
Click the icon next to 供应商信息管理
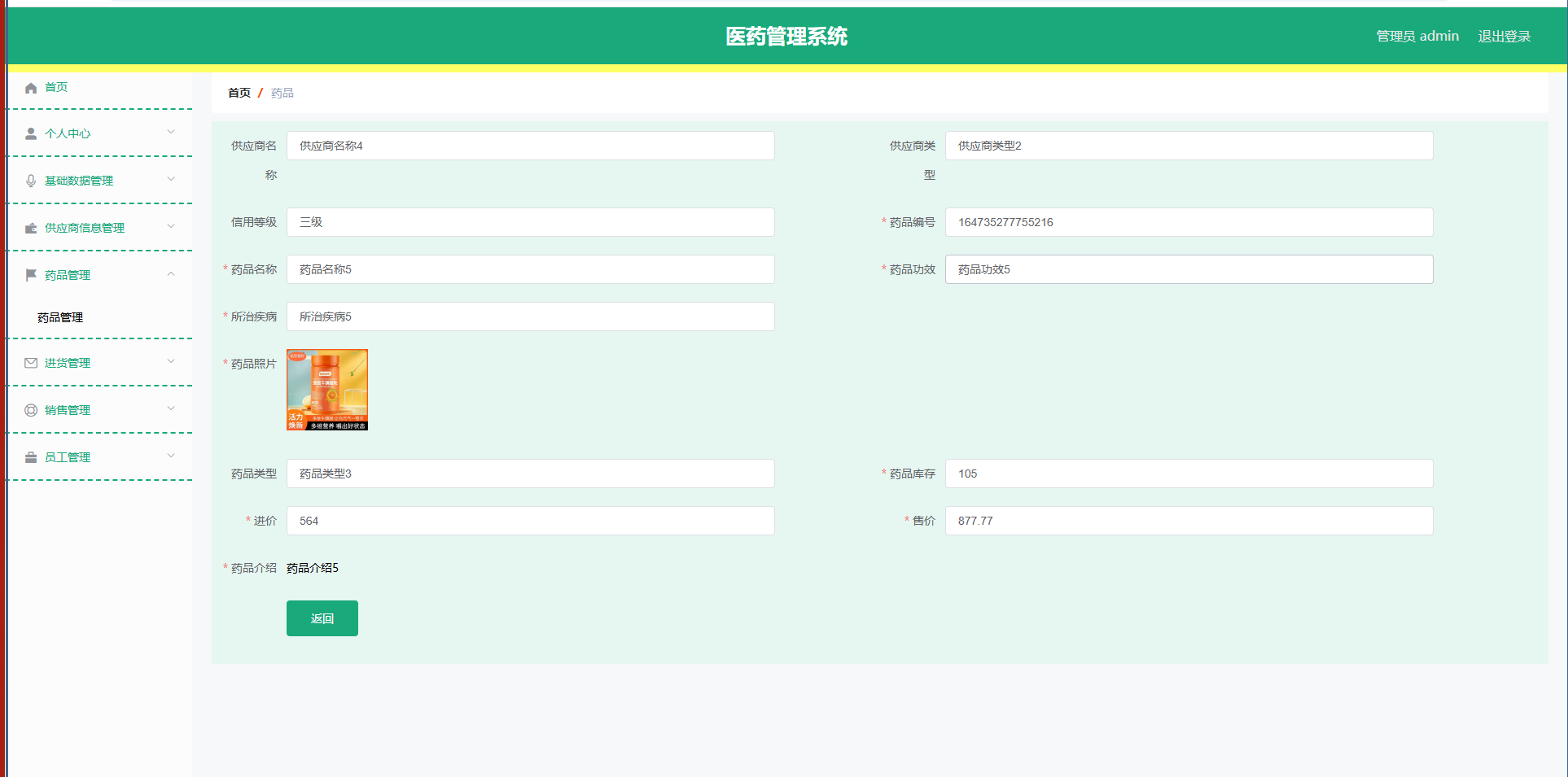tap(31, 228)
